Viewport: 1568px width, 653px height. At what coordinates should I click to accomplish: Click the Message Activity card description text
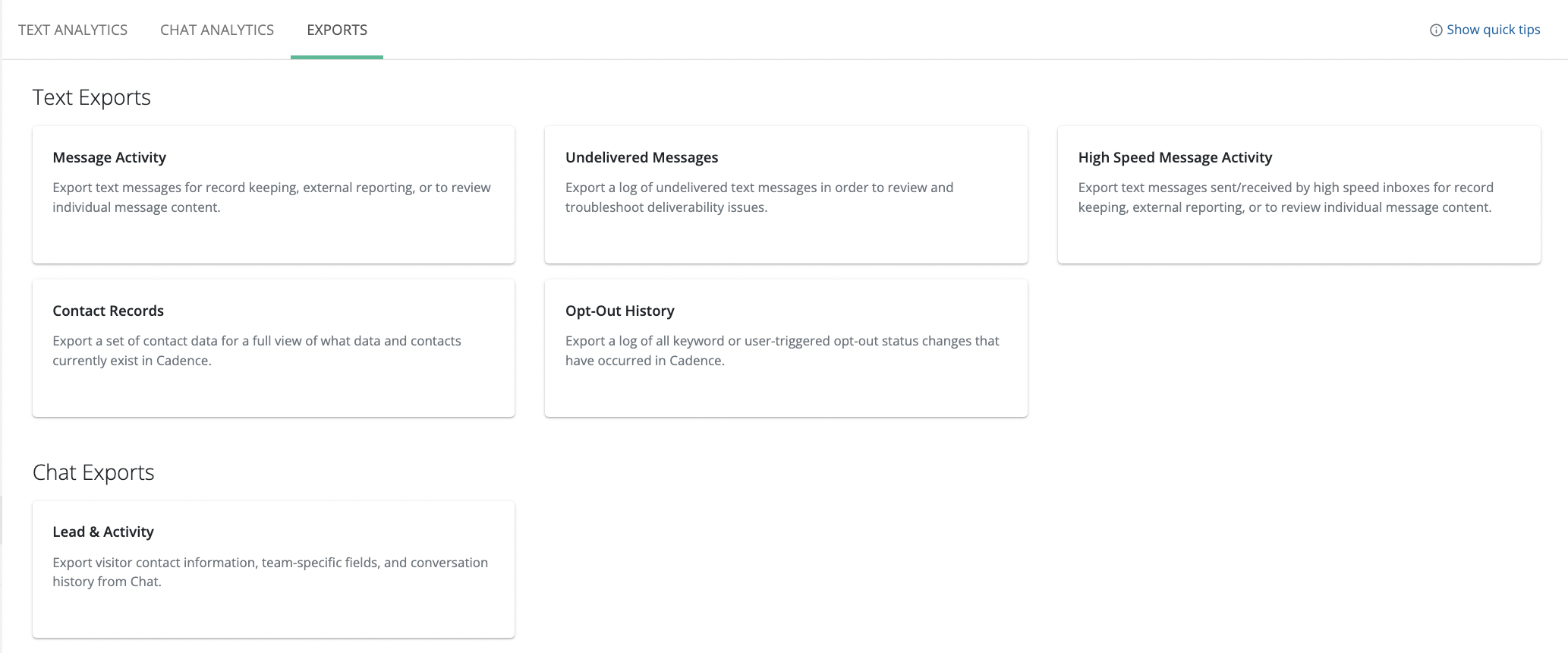coord(271,197)
